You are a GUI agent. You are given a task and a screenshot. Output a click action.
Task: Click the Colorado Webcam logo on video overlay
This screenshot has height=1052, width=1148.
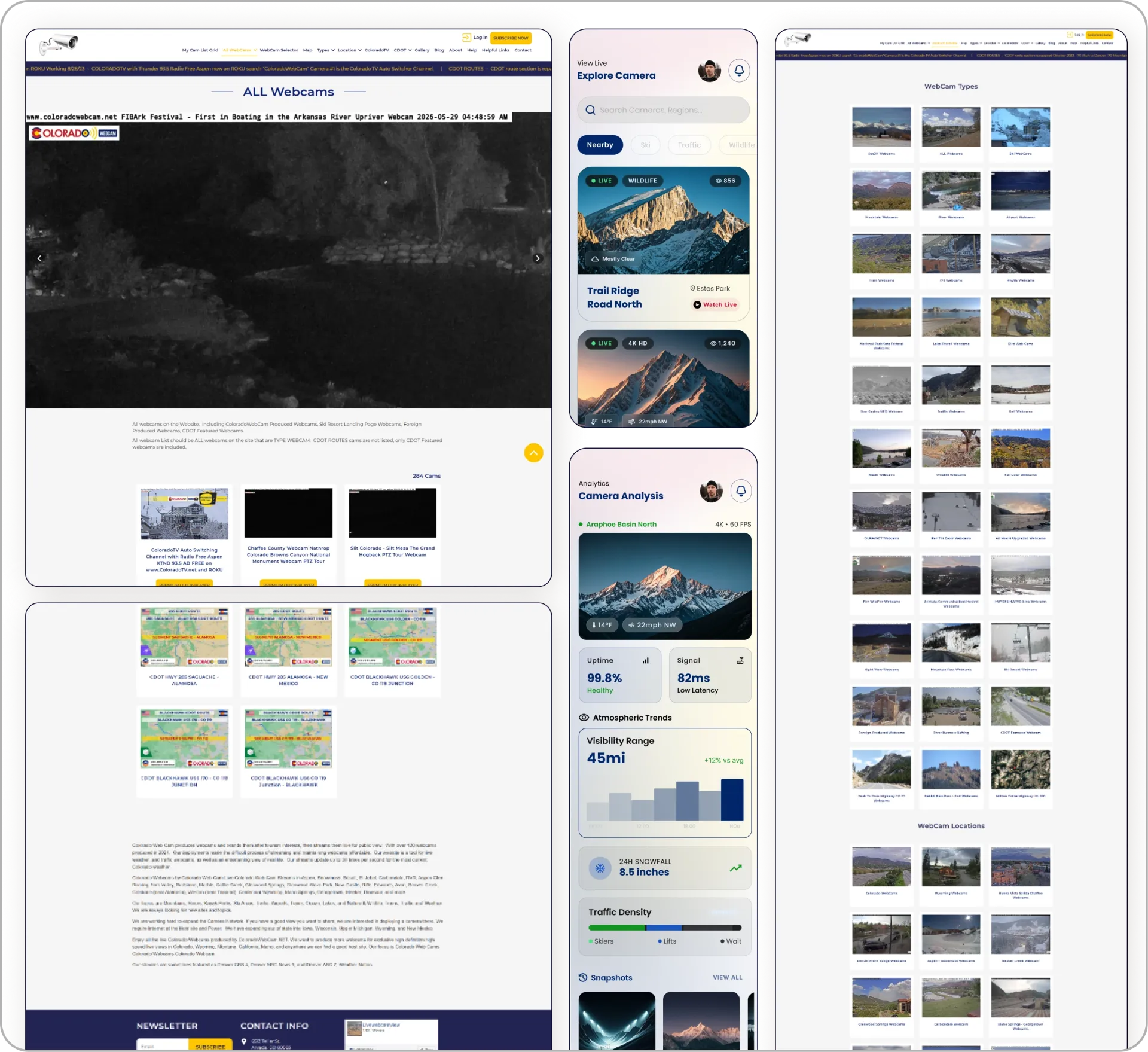(74, 133)
